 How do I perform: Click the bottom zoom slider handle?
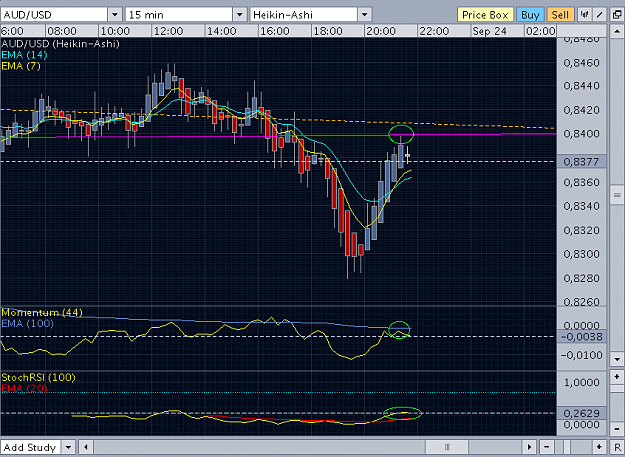[566, 447]
